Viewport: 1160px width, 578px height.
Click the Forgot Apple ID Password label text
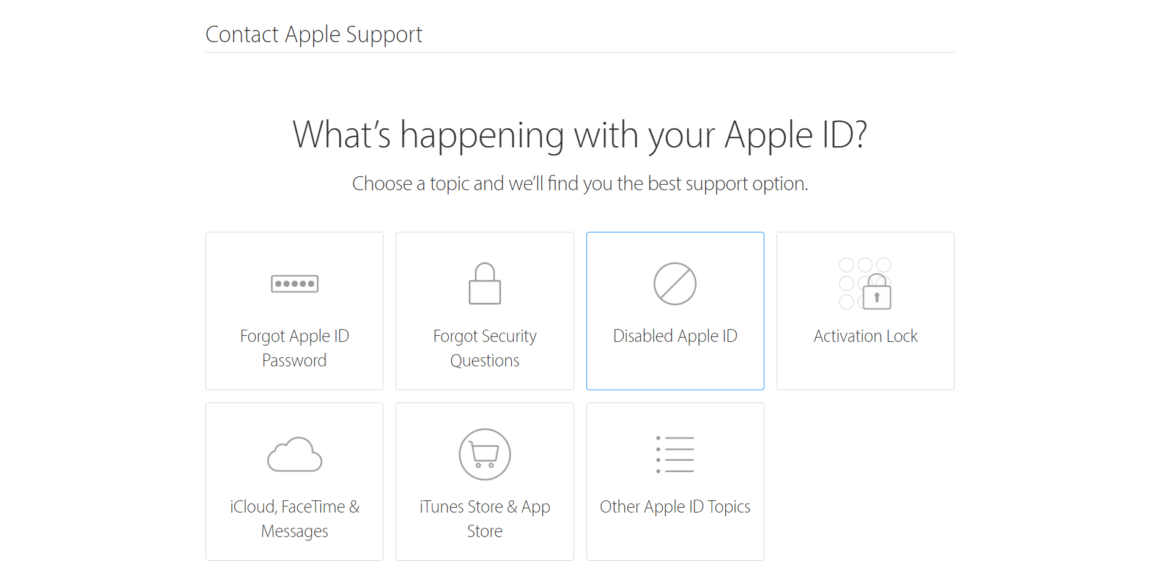point(294,348)
